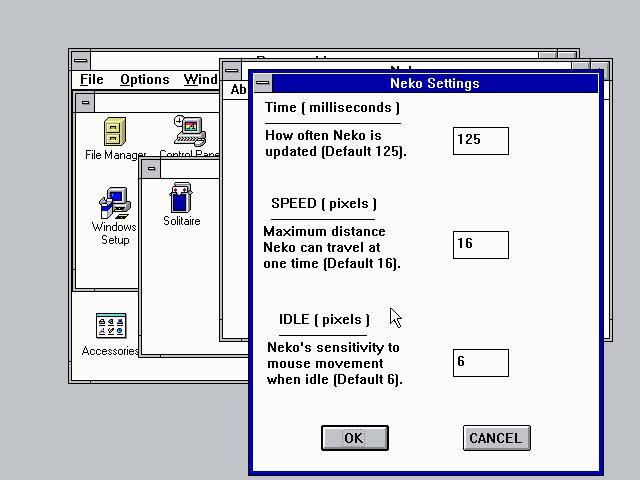Click the SPEED pixels field showing 16
Viewport: 640px width, 480px height.
pos(481,245)
